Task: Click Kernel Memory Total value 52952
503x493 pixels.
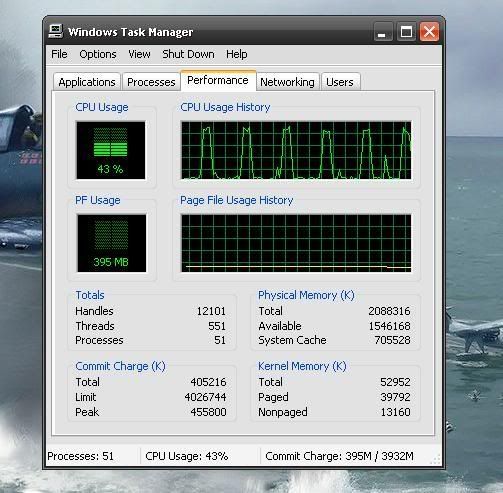Action: [x=395, y=382]
